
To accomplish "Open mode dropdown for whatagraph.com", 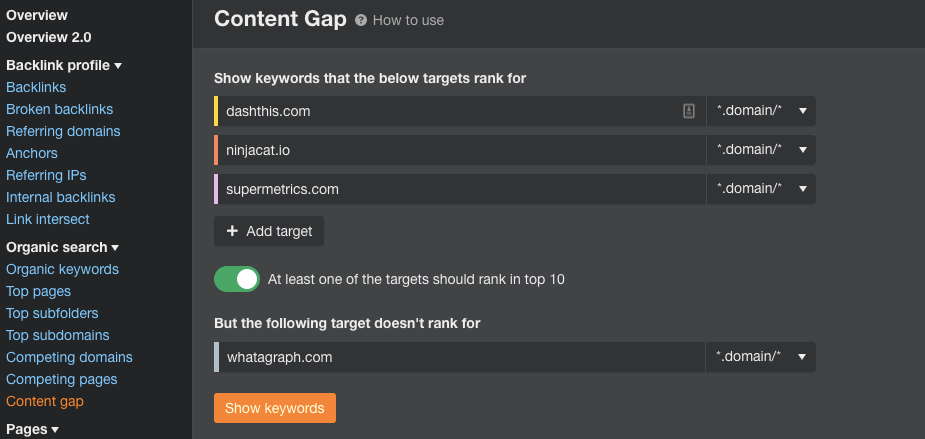I will pos(761,357).
